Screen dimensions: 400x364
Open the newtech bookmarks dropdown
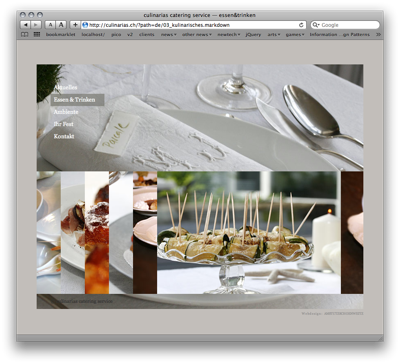(229, 34)
